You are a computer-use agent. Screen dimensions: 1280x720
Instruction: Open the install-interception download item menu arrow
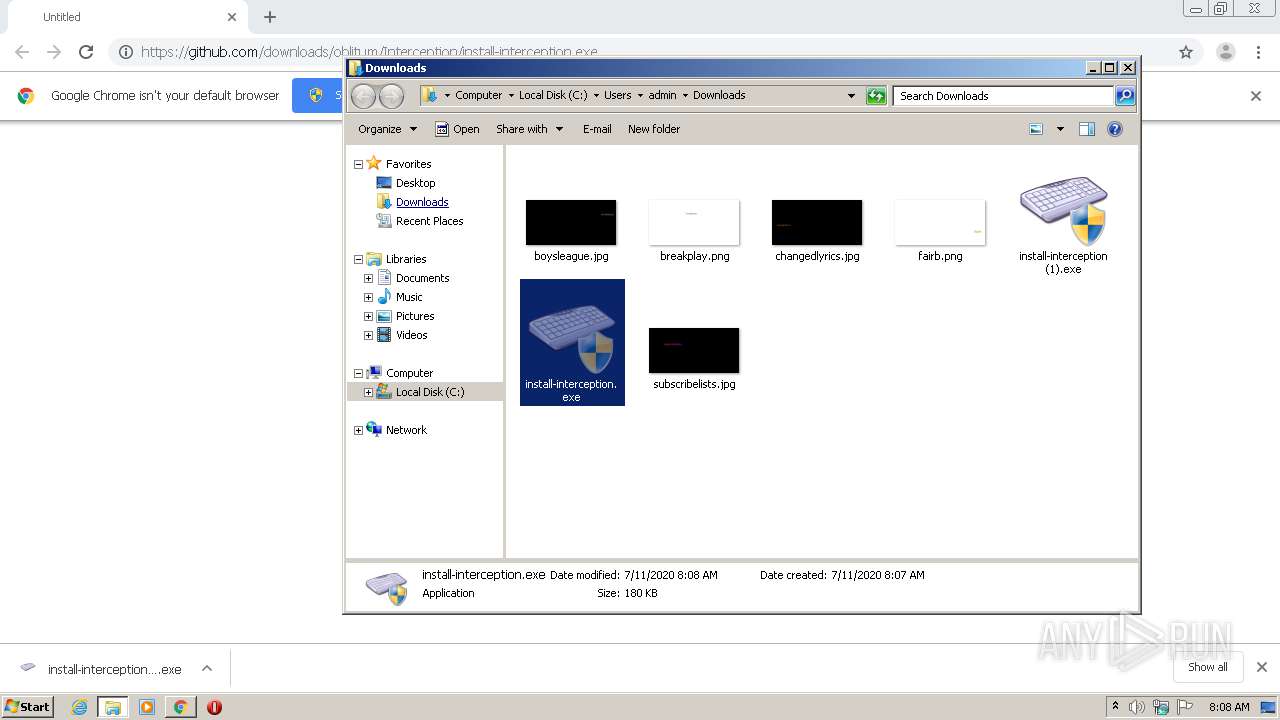pos(207,668)
